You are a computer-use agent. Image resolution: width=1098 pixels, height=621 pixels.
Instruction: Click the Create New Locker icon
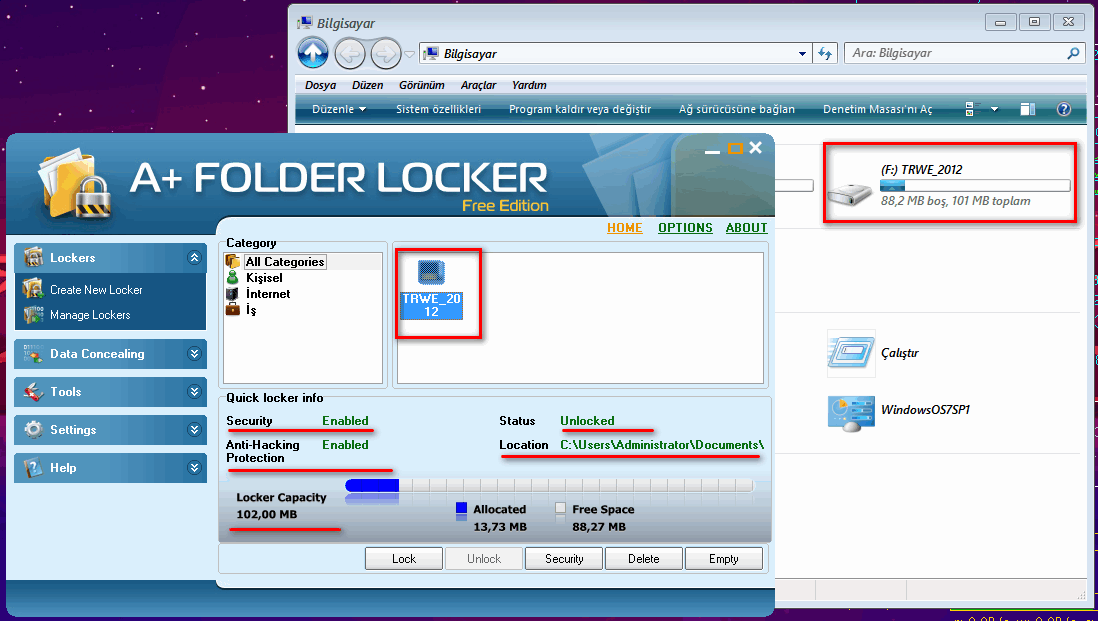[x=33, y=289]
